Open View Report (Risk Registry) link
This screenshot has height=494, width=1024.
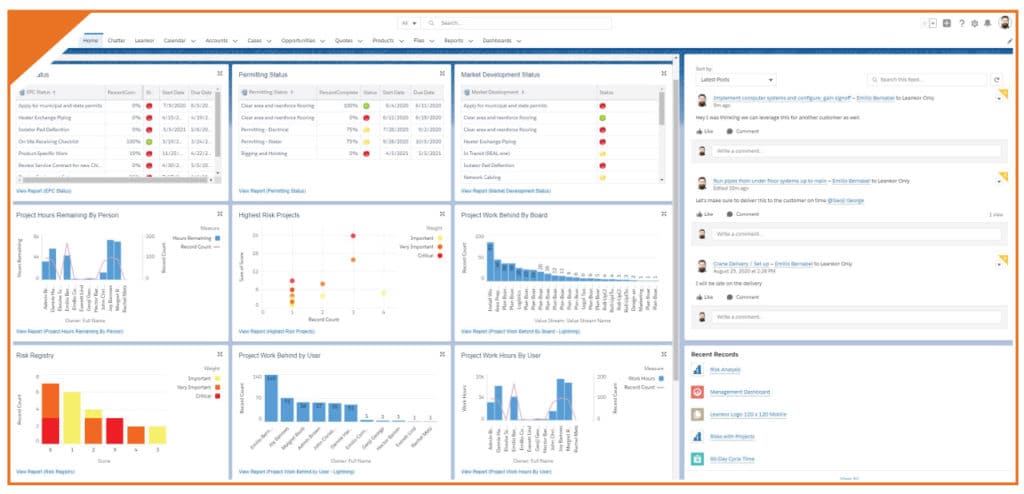click(45, 471)
